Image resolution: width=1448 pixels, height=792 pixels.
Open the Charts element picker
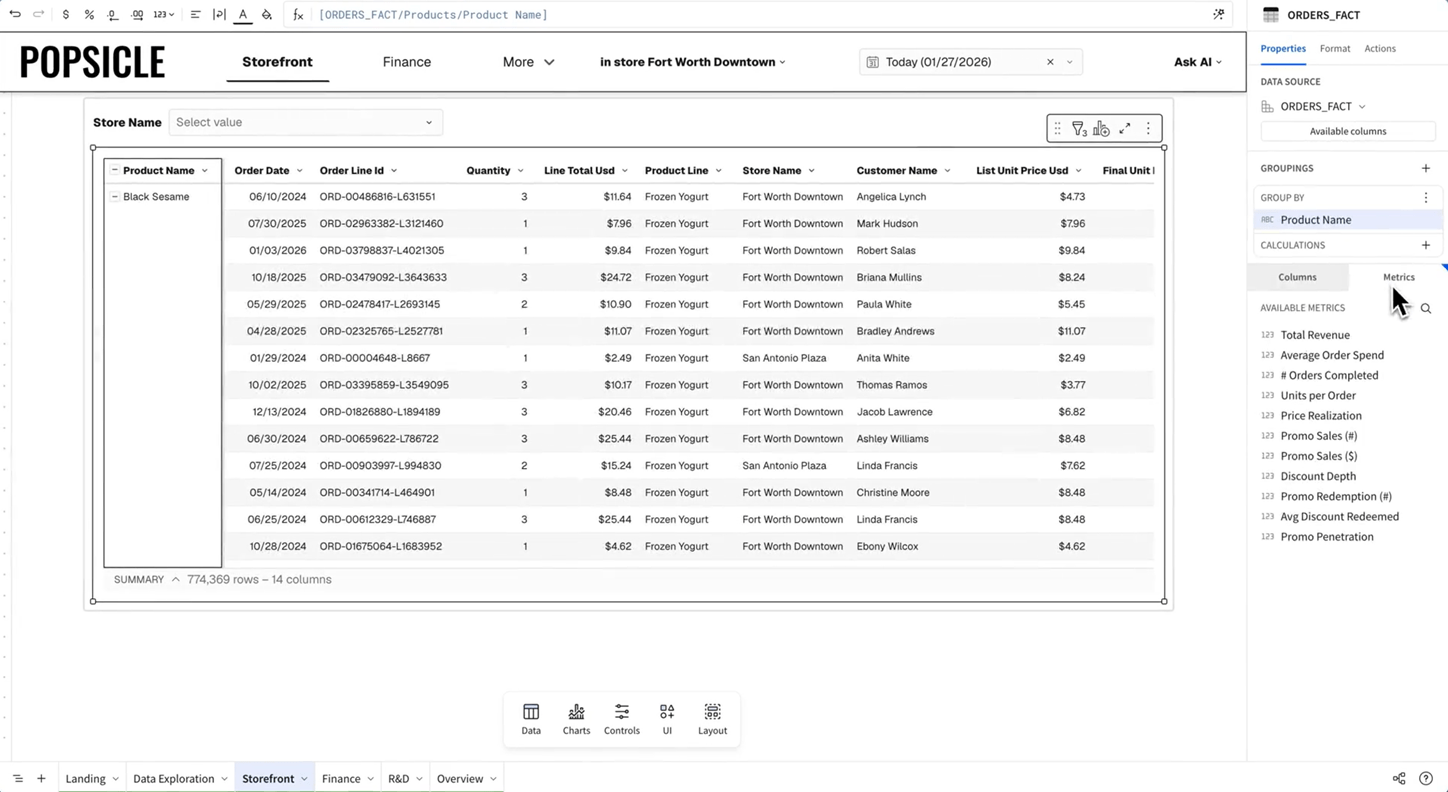[576, 718]
